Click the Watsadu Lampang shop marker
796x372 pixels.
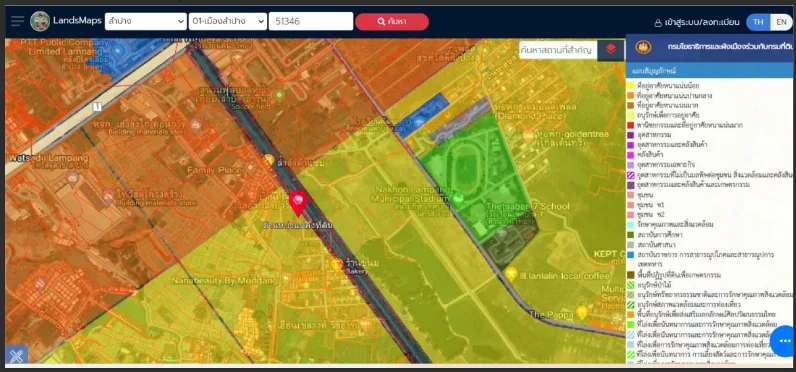(73, 178)
